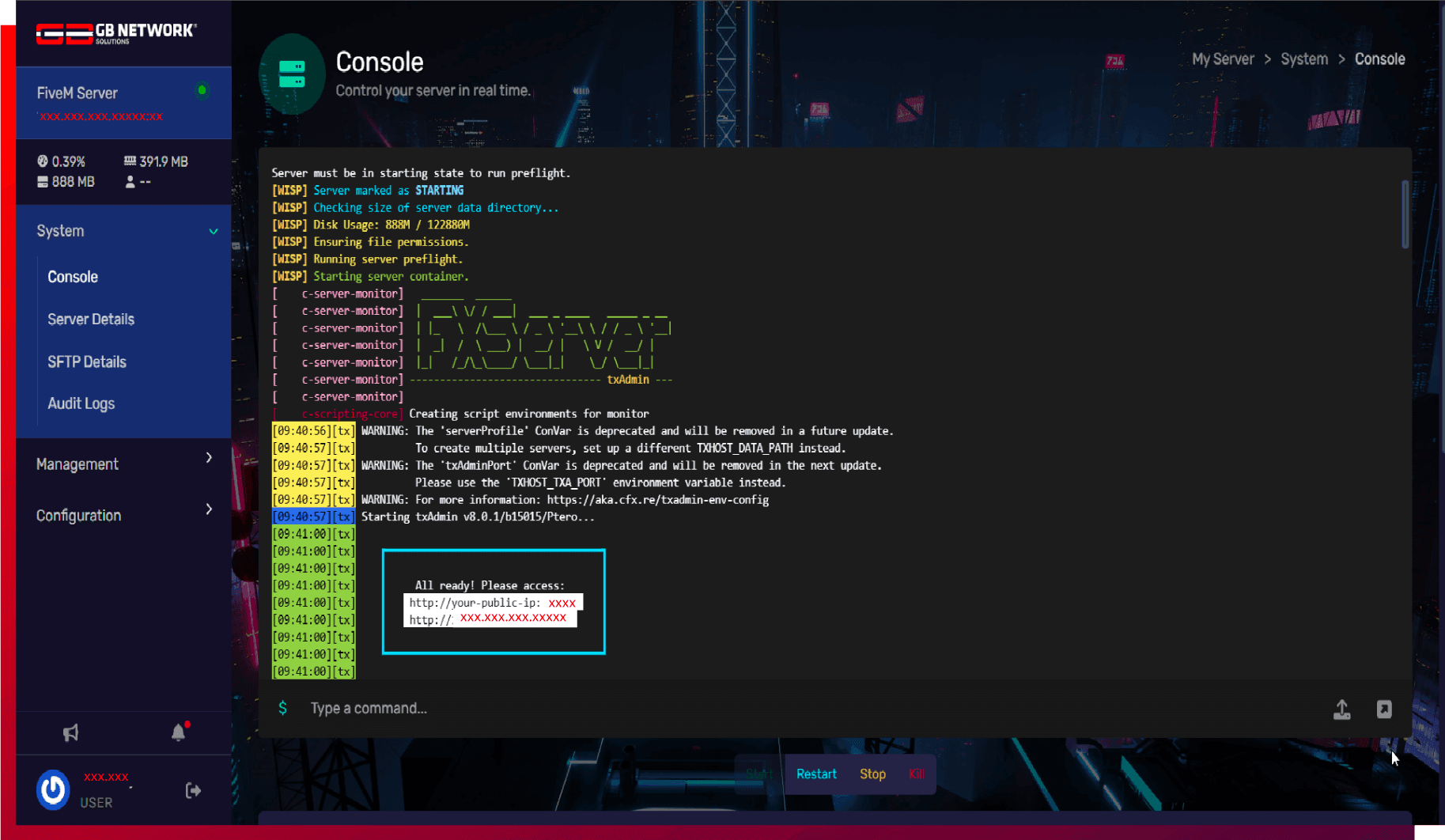
Task: Click the pop-out console icon
Action: [1383, 709]
